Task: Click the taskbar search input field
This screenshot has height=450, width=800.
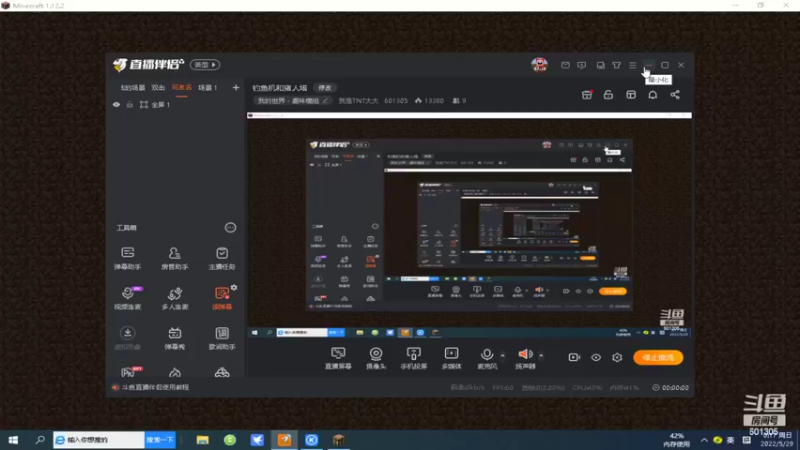Action: click(99, 440)
